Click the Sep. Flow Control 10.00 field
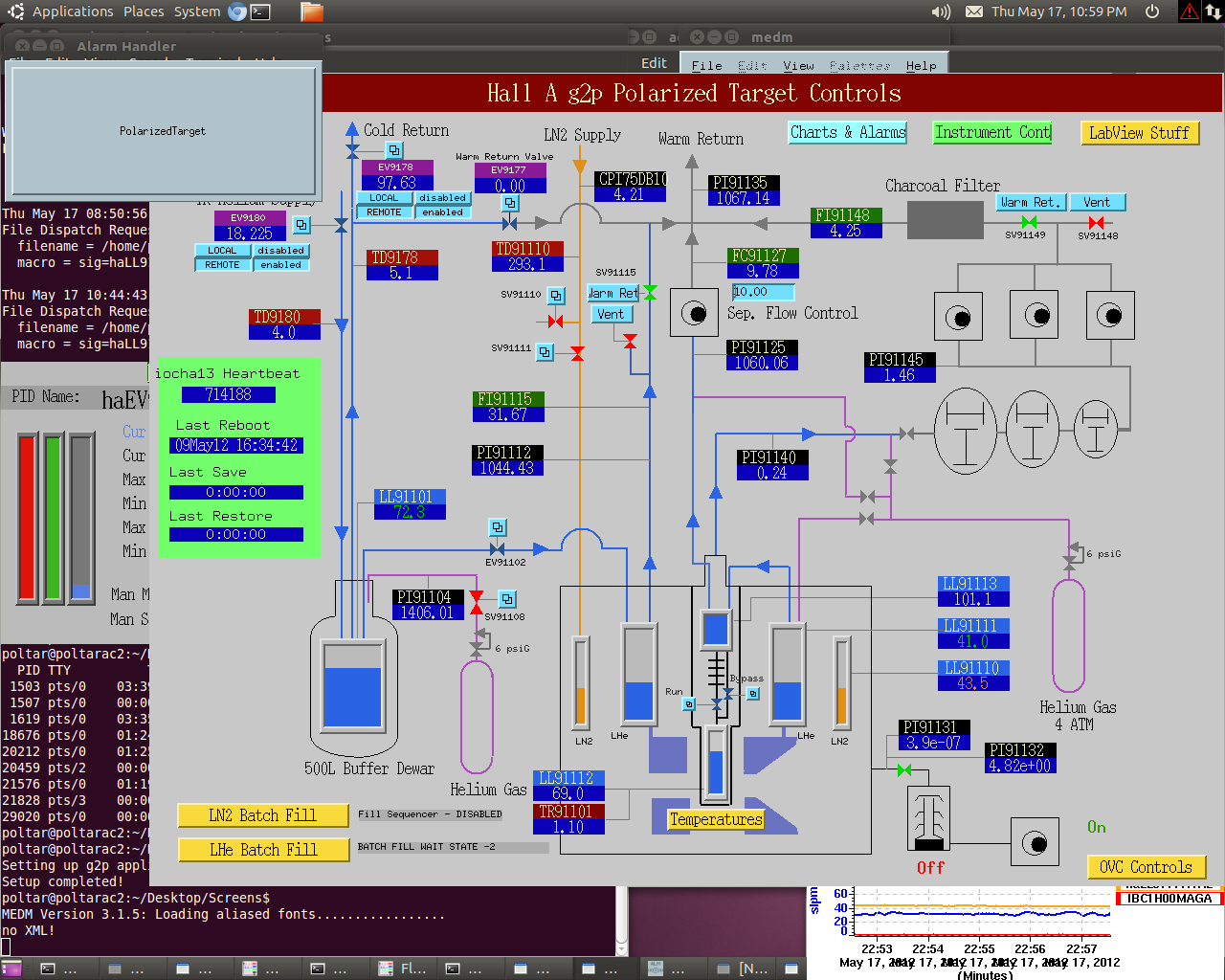The image size is (1225, 980). click(x=763, y=292)
